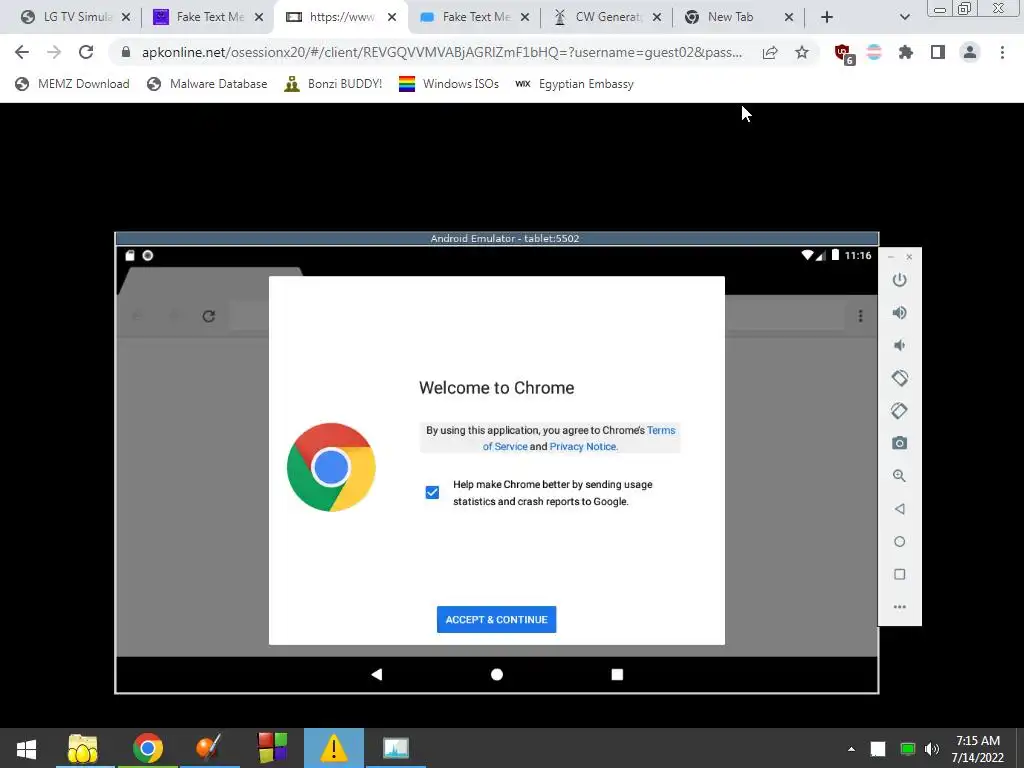
Task: Open the Chrome profile avatar
Action: tap(970, 52)
